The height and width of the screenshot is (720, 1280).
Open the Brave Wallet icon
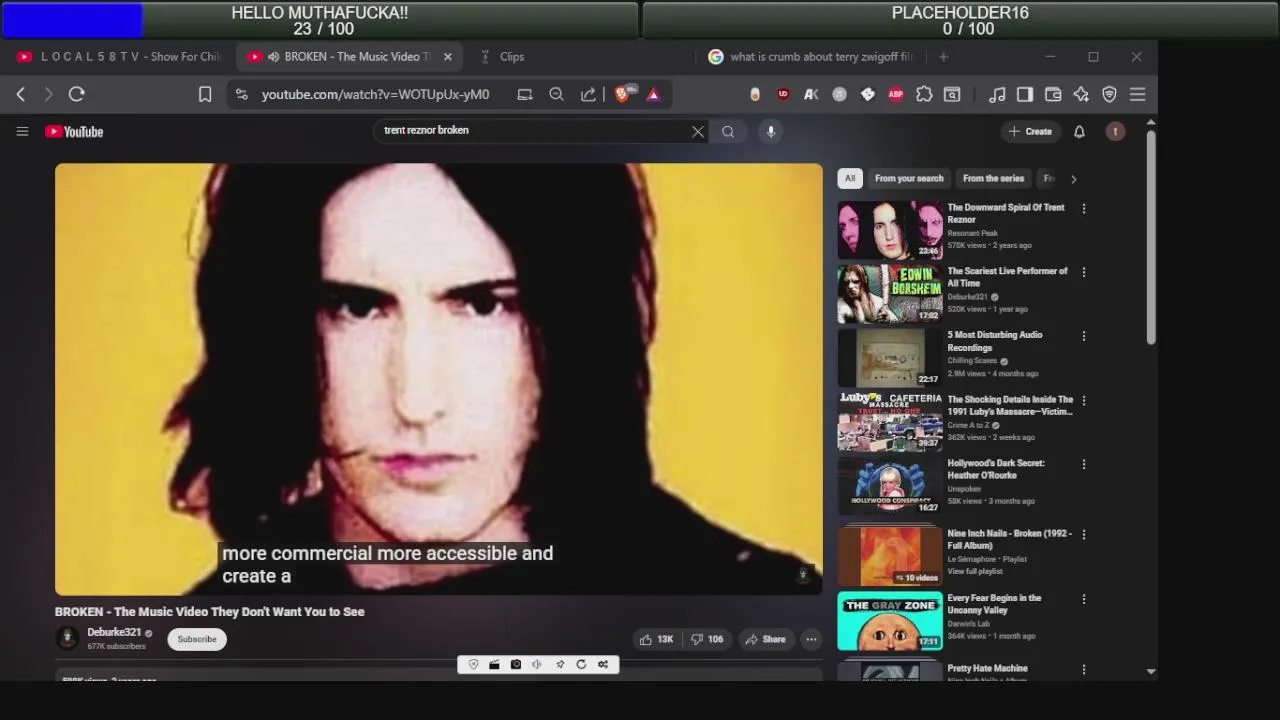[x=1053, y=94]
